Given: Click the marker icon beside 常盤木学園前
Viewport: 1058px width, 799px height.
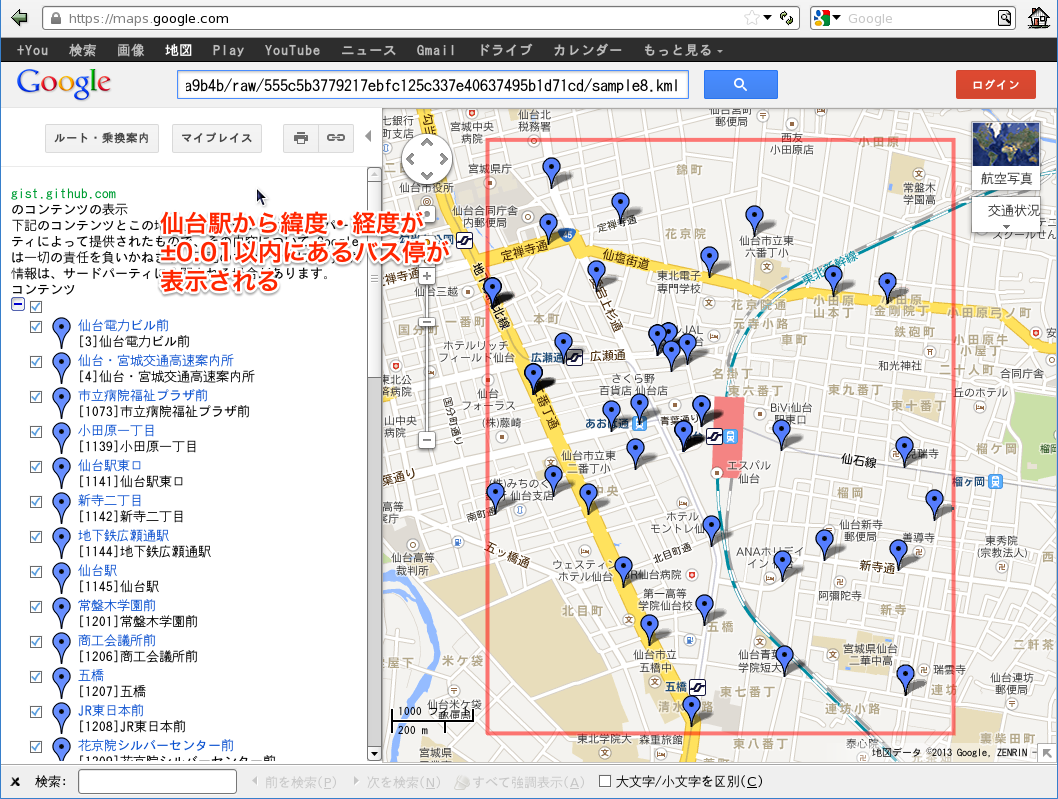Looking at the screenshot, I should click(x=61, y=614).
